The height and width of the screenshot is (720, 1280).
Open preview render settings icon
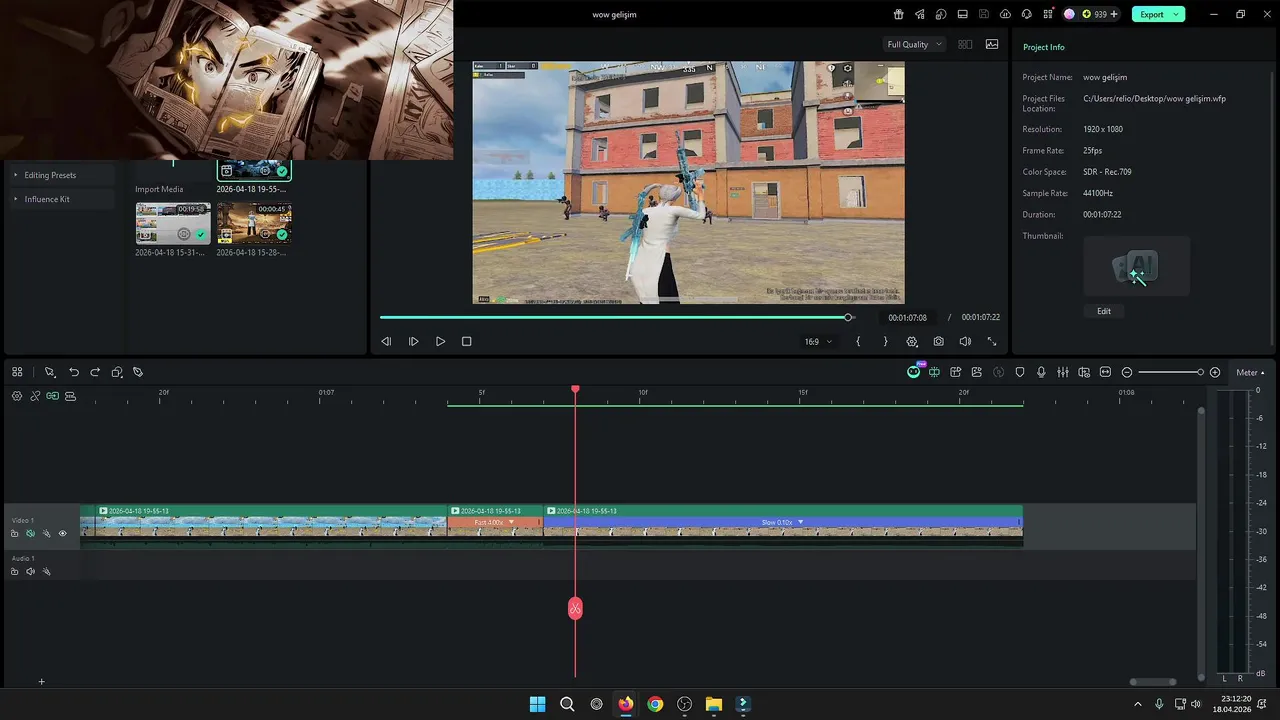click(x=912, y=341)
